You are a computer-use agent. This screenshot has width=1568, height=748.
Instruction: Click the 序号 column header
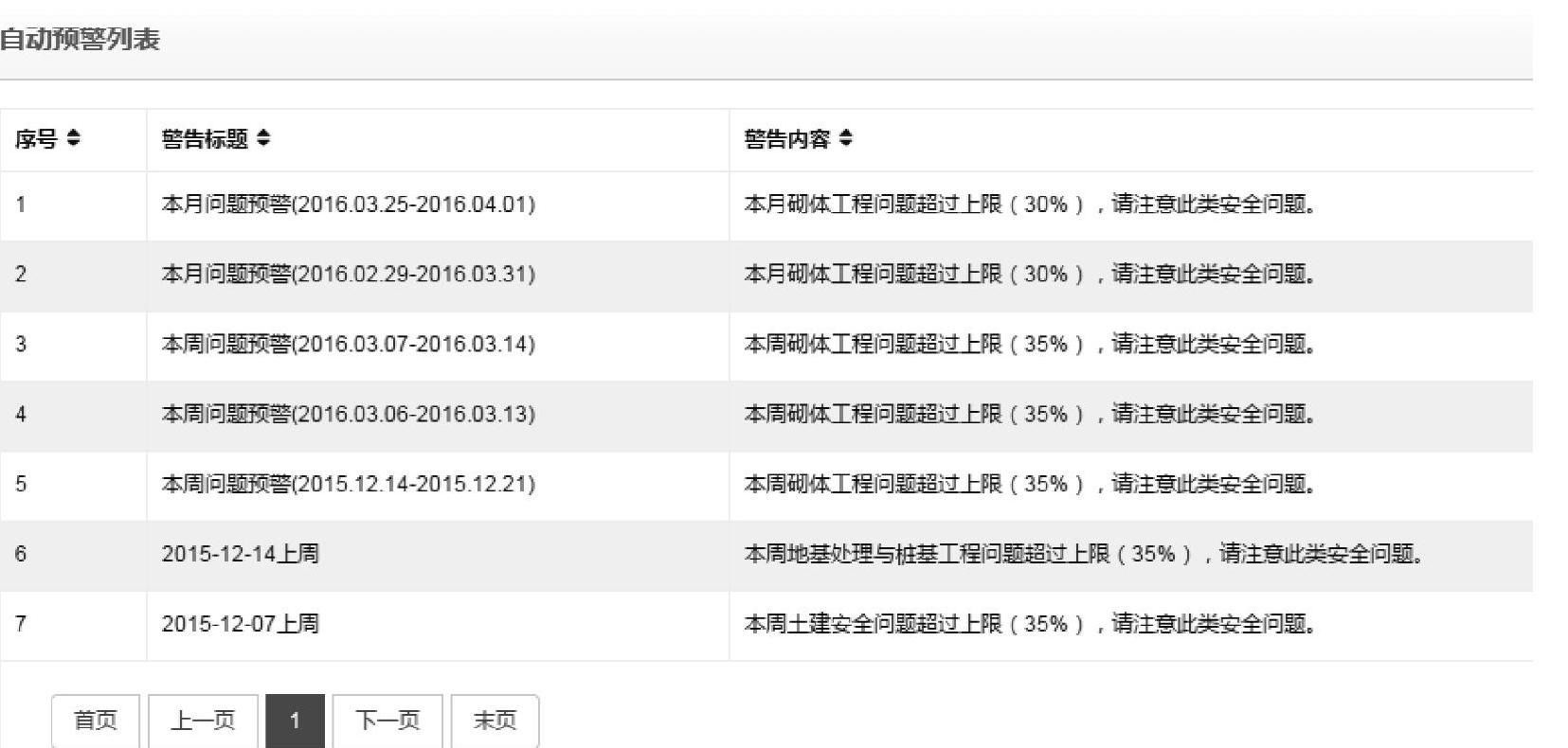point(36,139)
